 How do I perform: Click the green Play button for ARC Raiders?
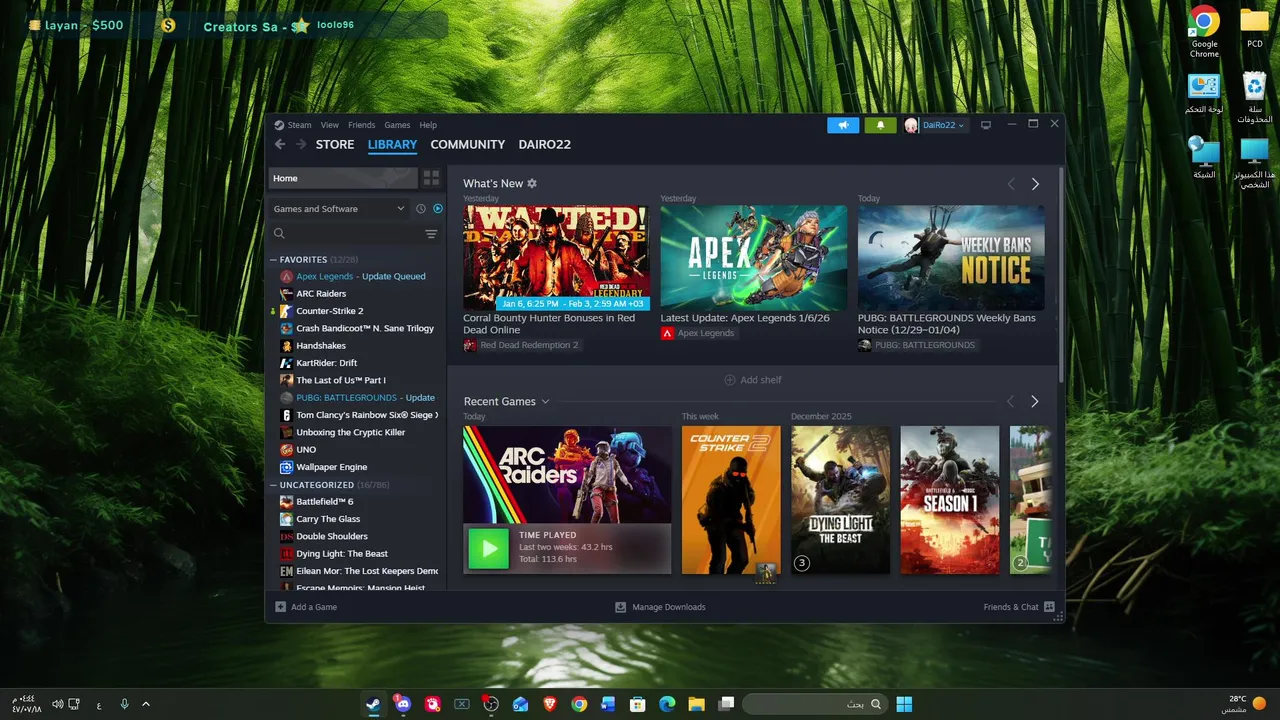coord(489,548)
